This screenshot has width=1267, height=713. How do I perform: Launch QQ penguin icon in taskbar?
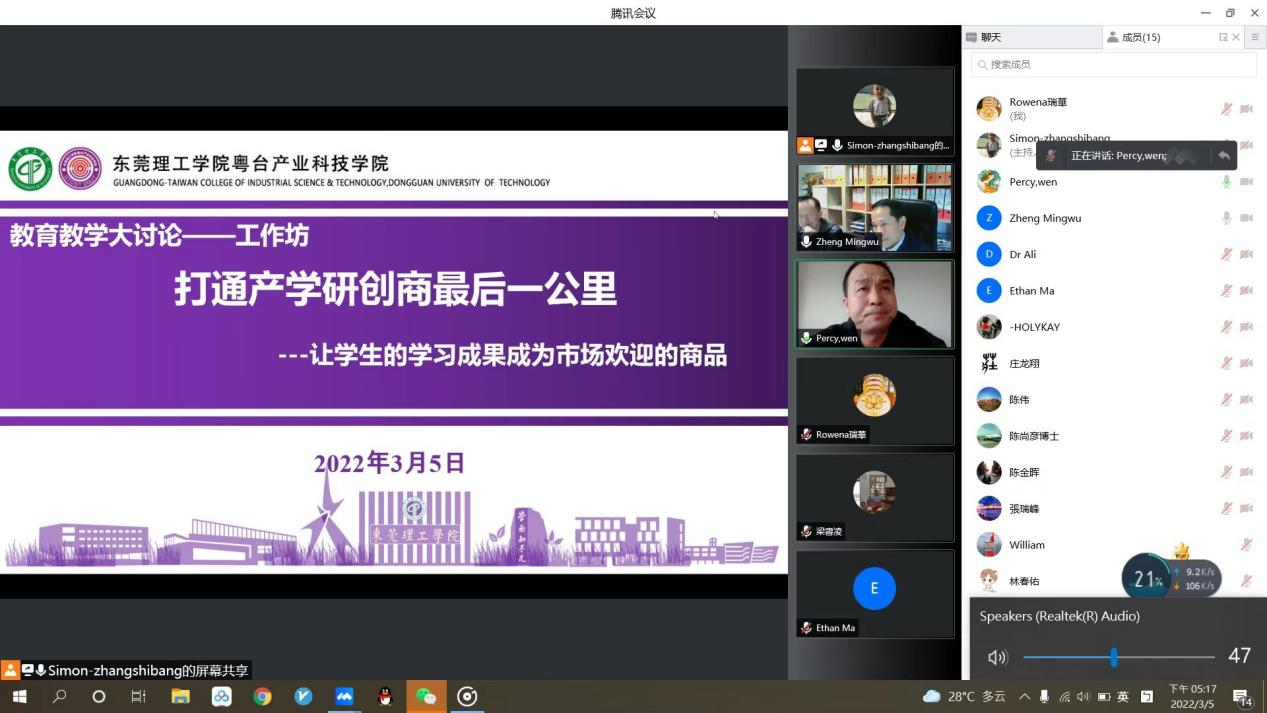[x=385, y=697]
